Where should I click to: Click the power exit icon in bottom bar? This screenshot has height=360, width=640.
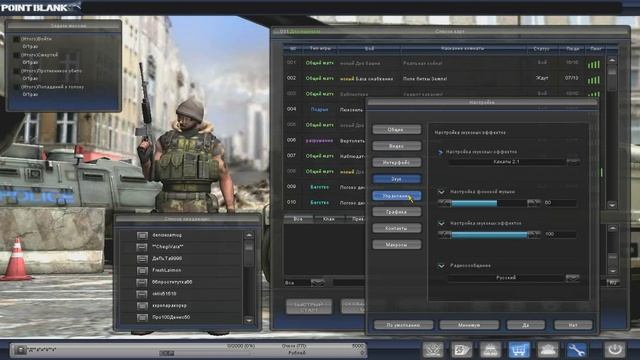pos(615,350)
